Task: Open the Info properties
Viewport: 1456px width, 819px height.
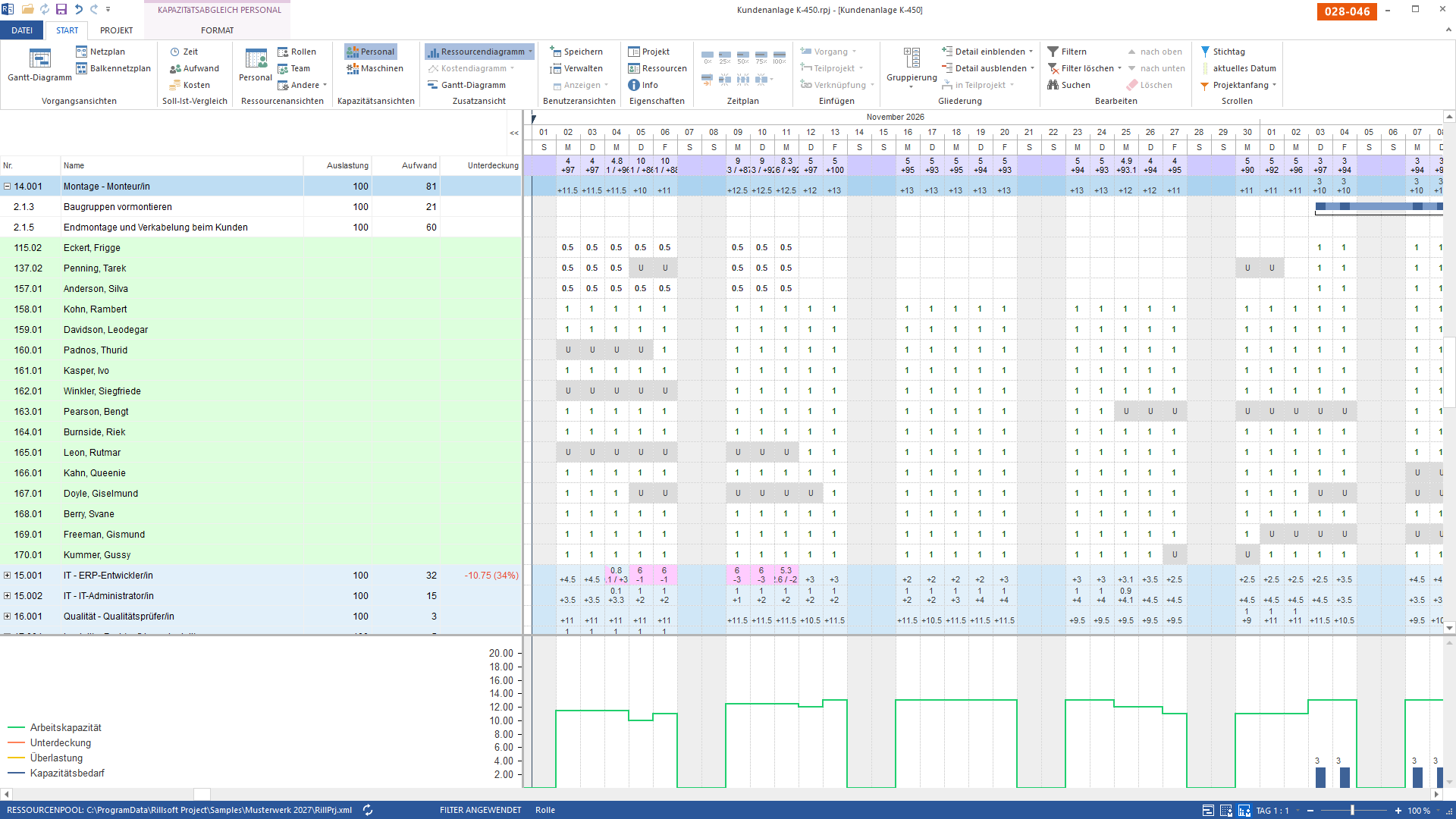Action: pyautogui.click(x=642, y=85)
